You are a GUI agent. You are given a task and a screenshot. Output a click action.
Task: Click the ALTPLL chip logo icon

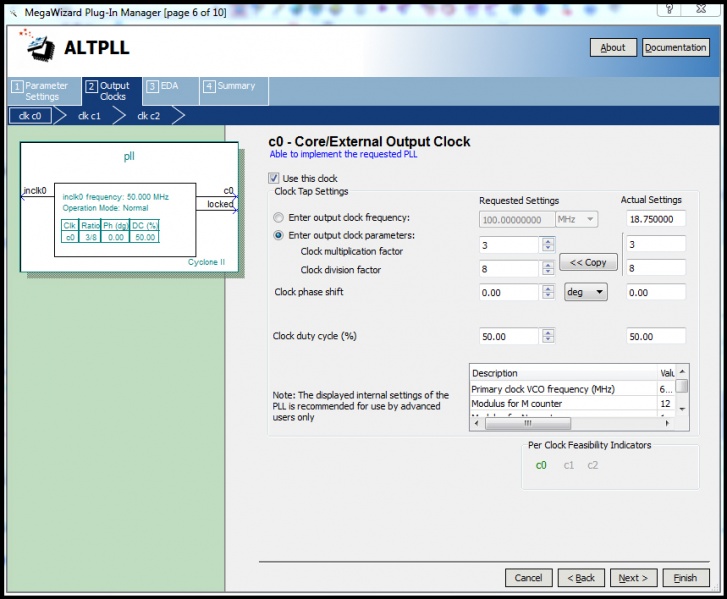pyautogui.click(x=37, y=46)
